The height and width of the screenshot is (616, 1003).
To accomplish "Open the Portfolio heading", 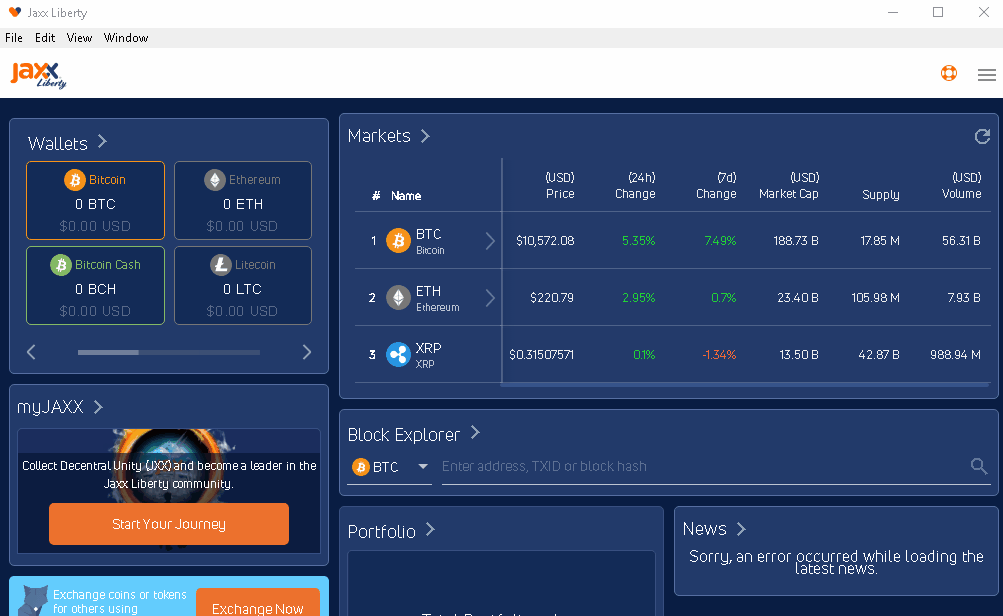I will [382, 532].
